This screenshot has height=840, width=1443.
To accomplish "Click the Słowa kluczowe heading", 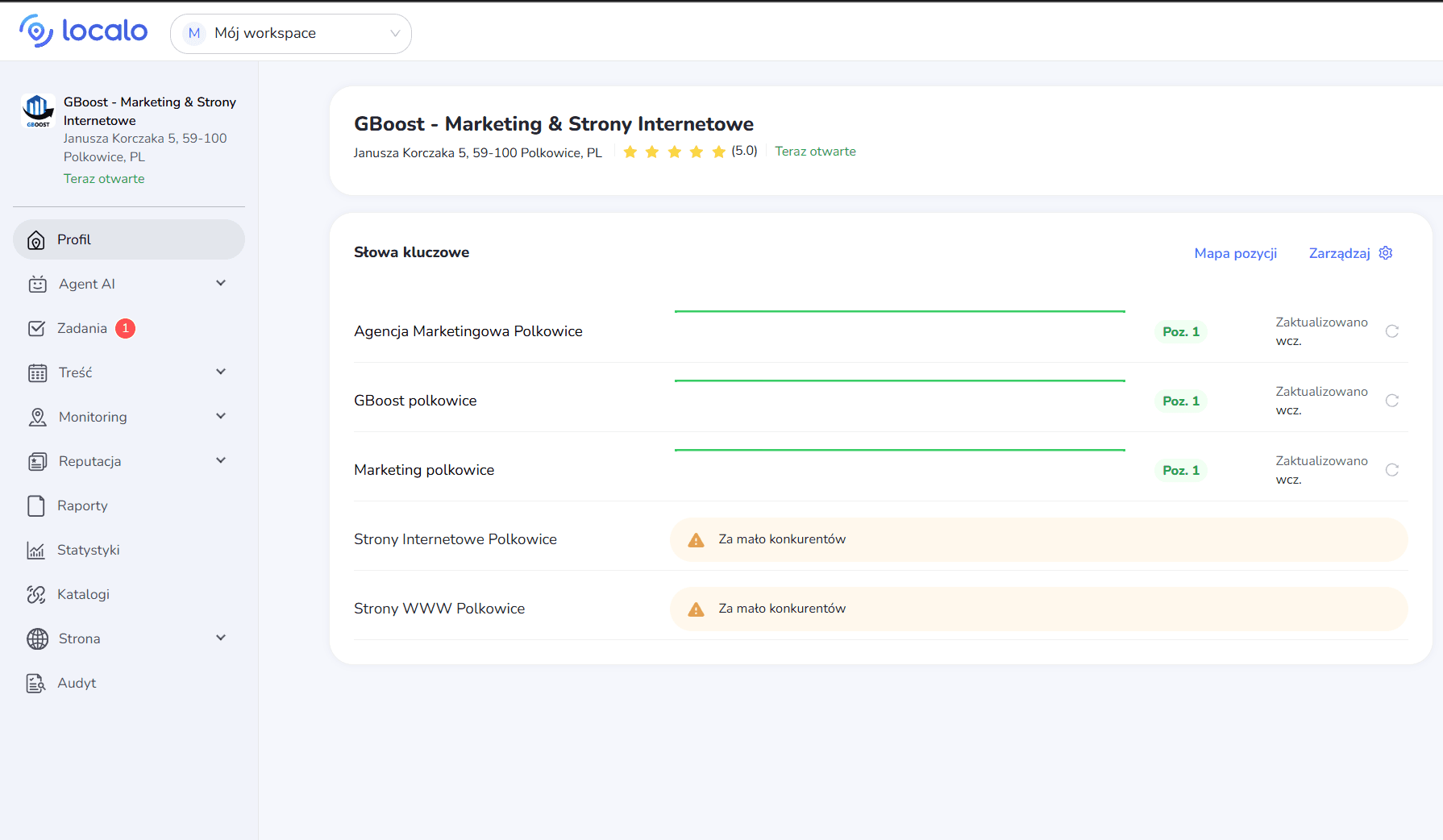I will [x=411, y=252].
